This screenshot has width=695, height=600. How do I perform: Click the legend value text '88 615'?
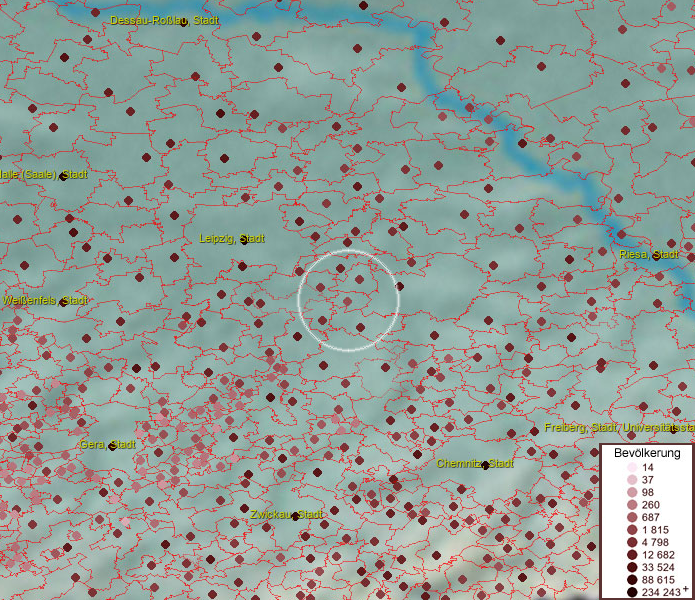click(658, 580)
